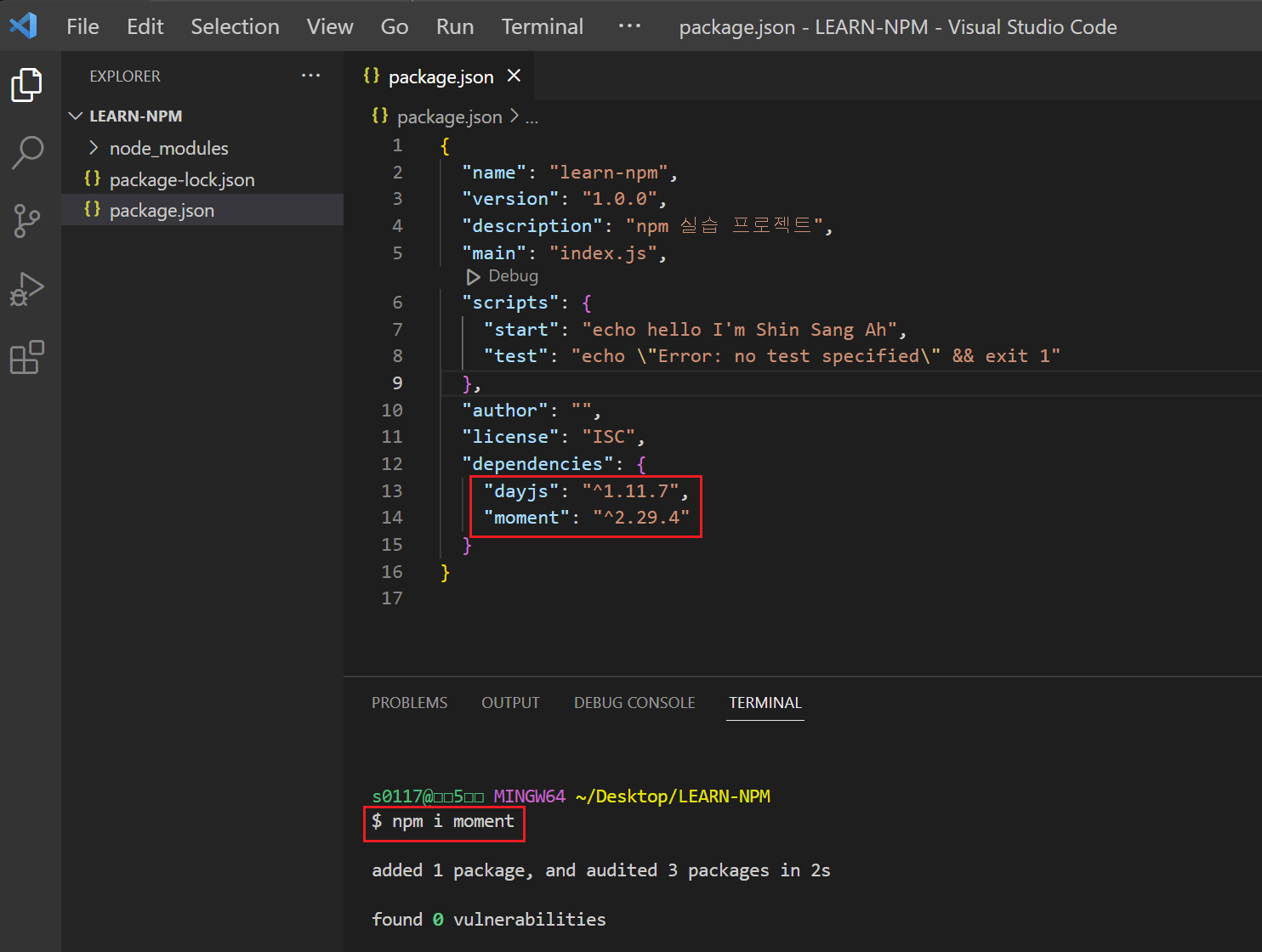The image size is (1262, 952).
Task: Click the JSON icon in breadcrumb
Action: pos(380,116)
